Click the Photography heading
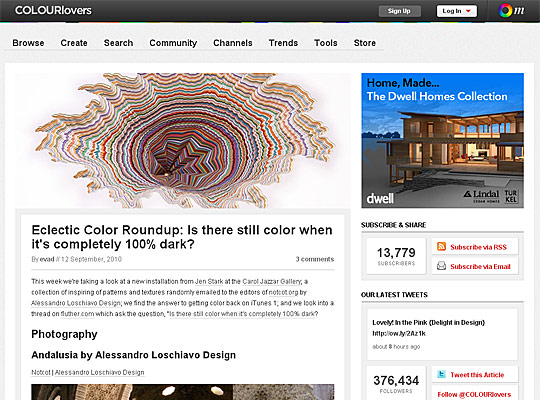This screenshot has width=540, height=400. click(x=64, y=334)
